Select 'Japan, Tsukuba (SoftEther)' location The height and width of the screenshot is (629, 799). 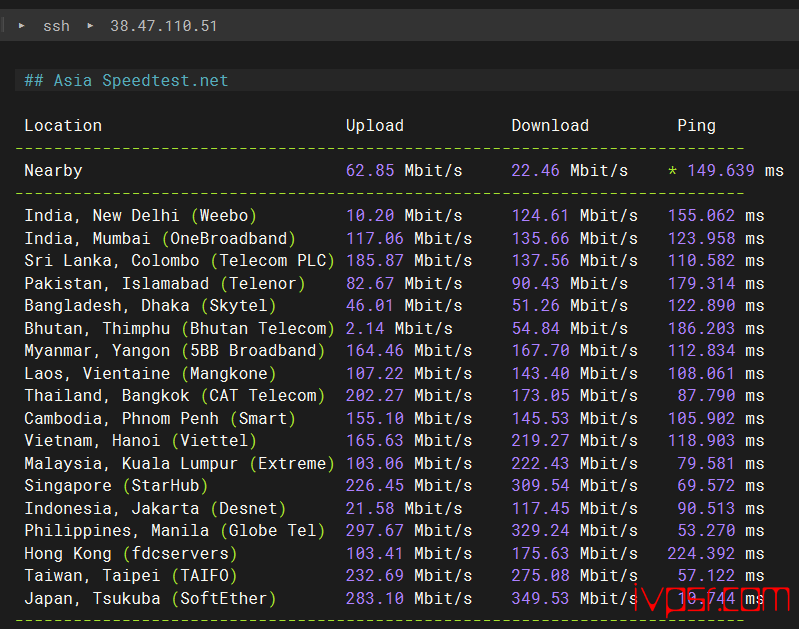tap(150, 598)
